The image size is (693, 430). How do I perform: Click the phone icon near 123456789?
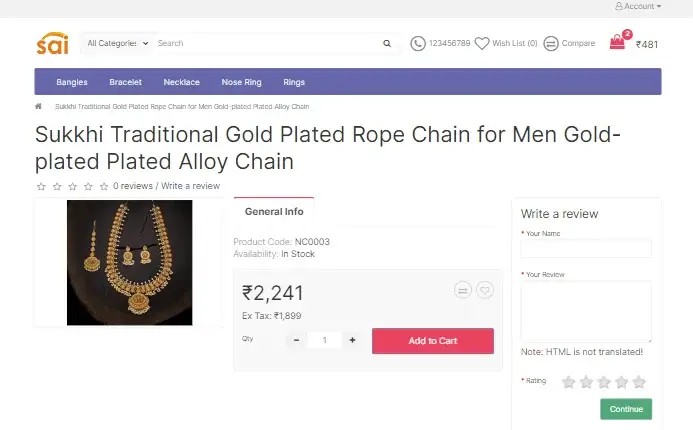click(x=418, y=43)
